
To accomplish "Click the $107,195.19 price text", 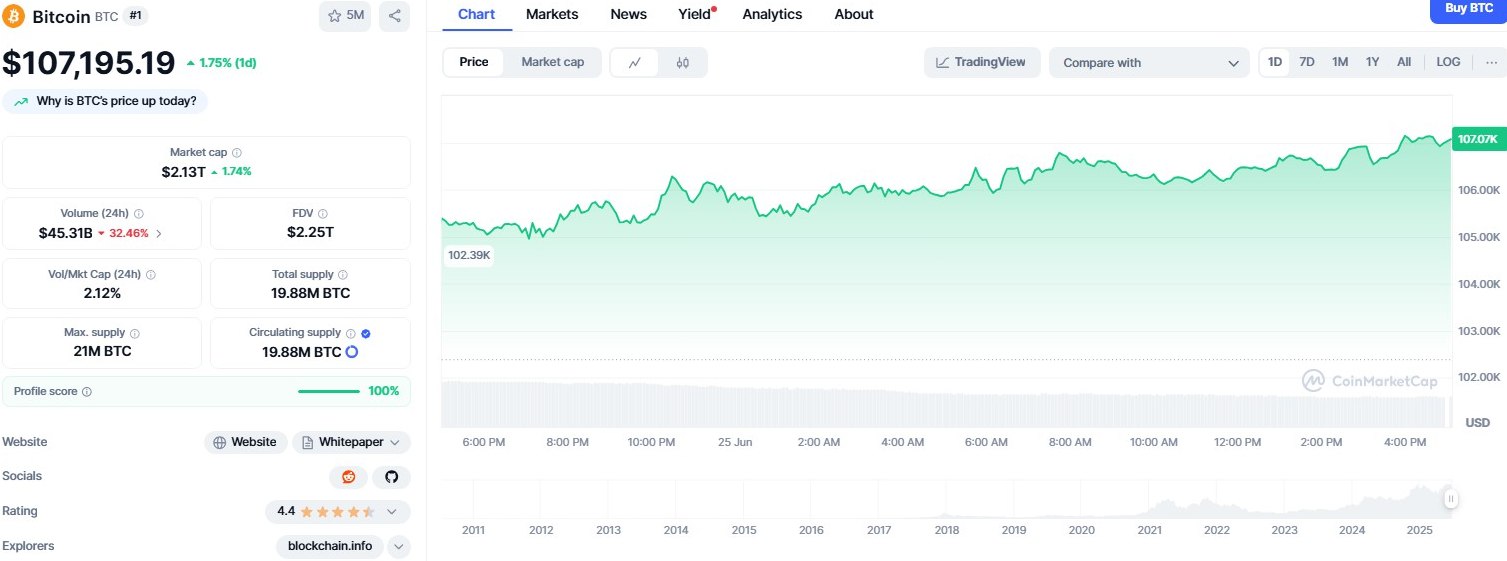I will pyautogui.click(x=88, y=63).
